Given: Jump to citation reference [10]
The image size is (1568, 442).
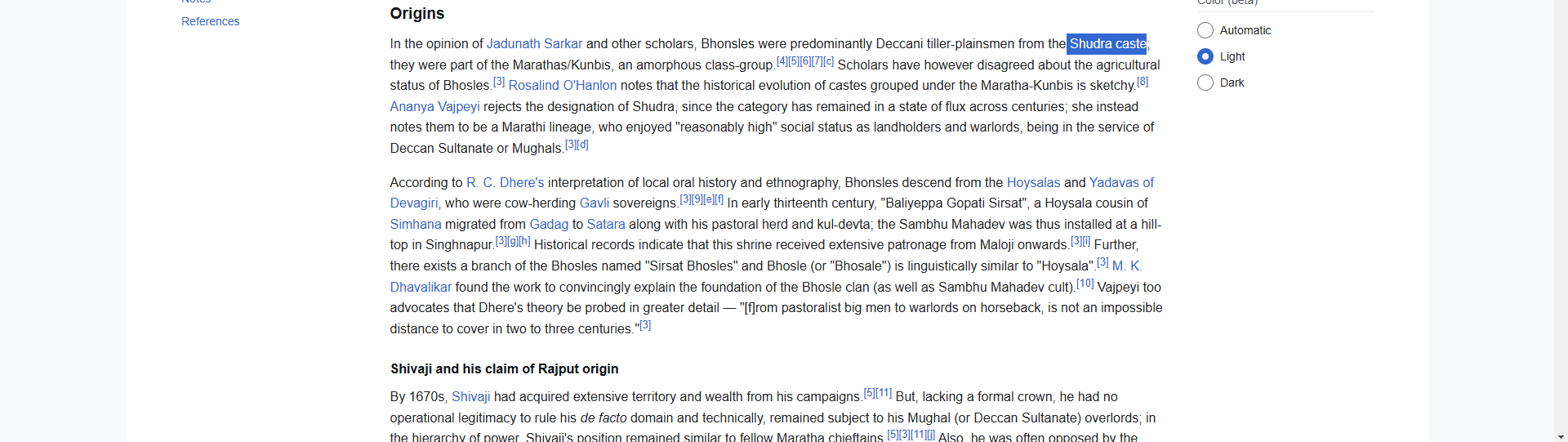Looking at the screenshot, I should click(1085, 284).
